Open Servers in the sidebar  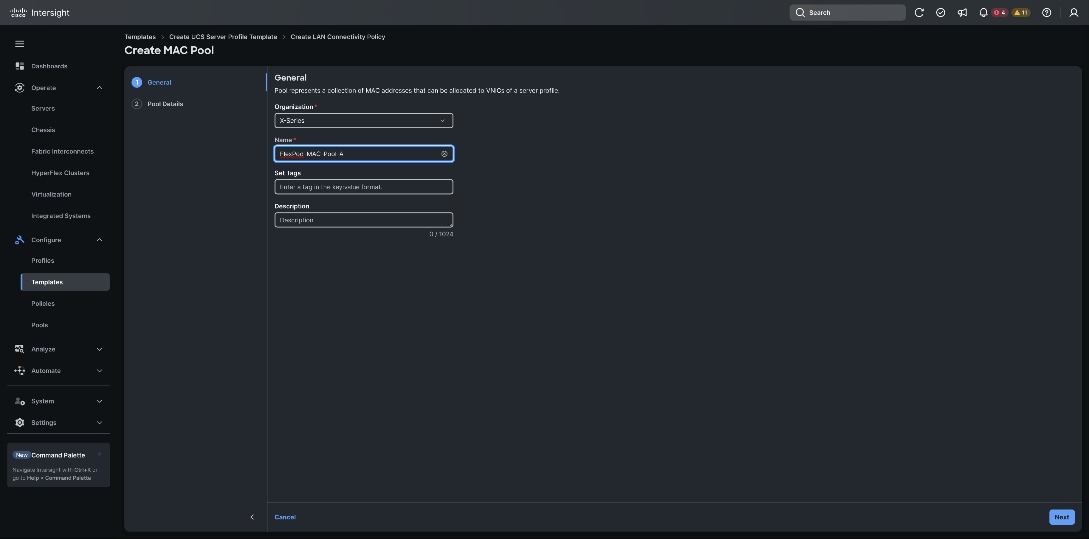pyautogui.click(x=43, y=108)
